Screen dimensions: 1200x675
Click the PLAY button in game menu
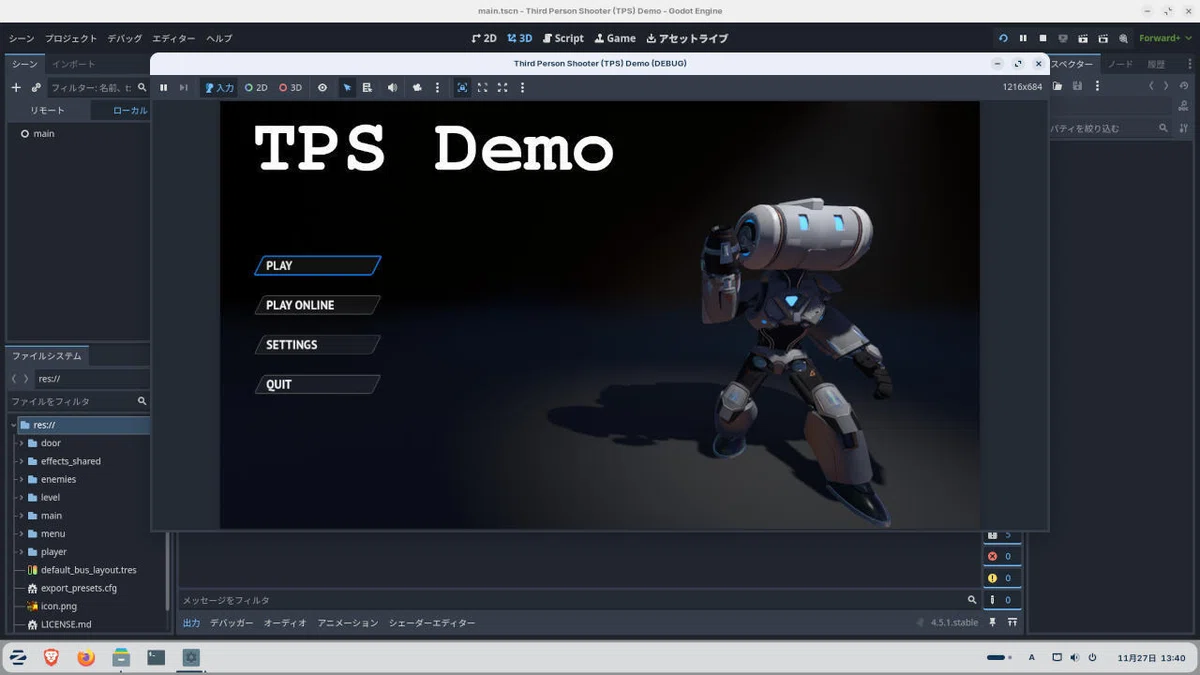[318, 265]
